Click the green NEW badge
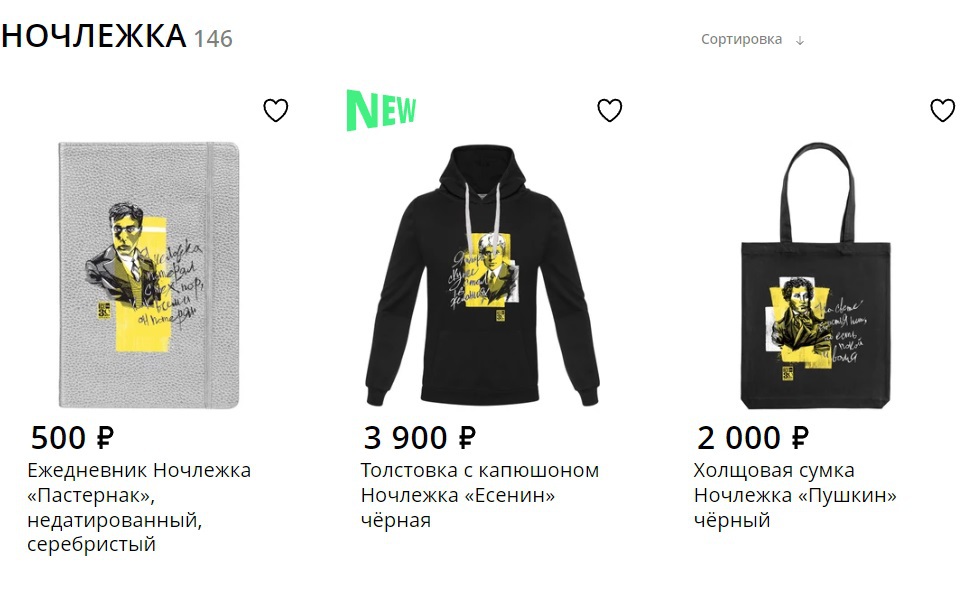 (x=381, y=110)
